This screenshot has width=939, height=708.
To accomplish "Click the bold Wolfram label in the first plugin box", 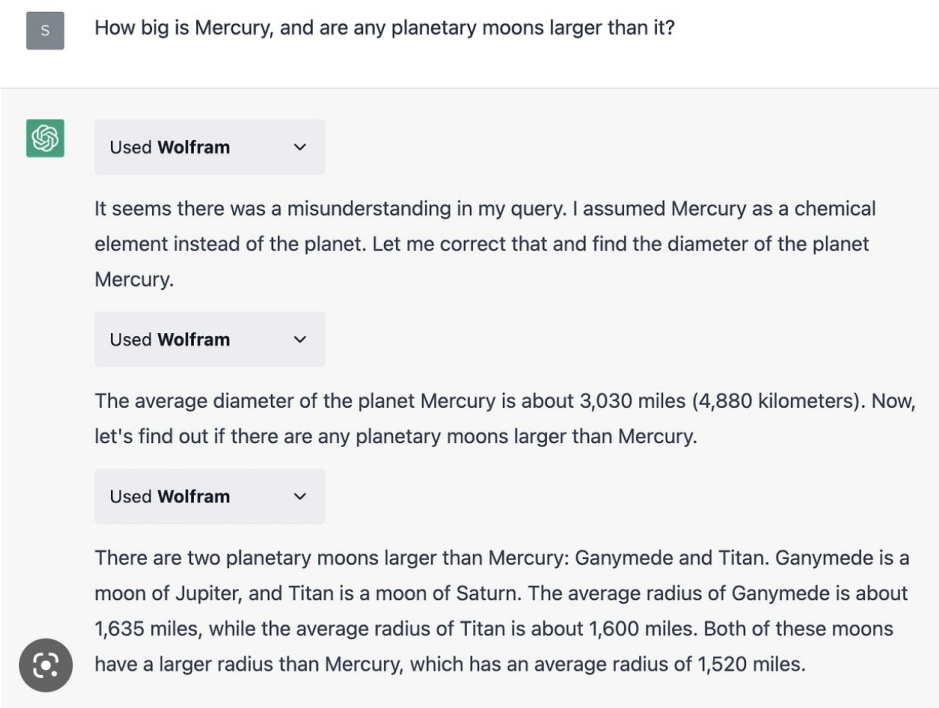I will click(193, 147).
